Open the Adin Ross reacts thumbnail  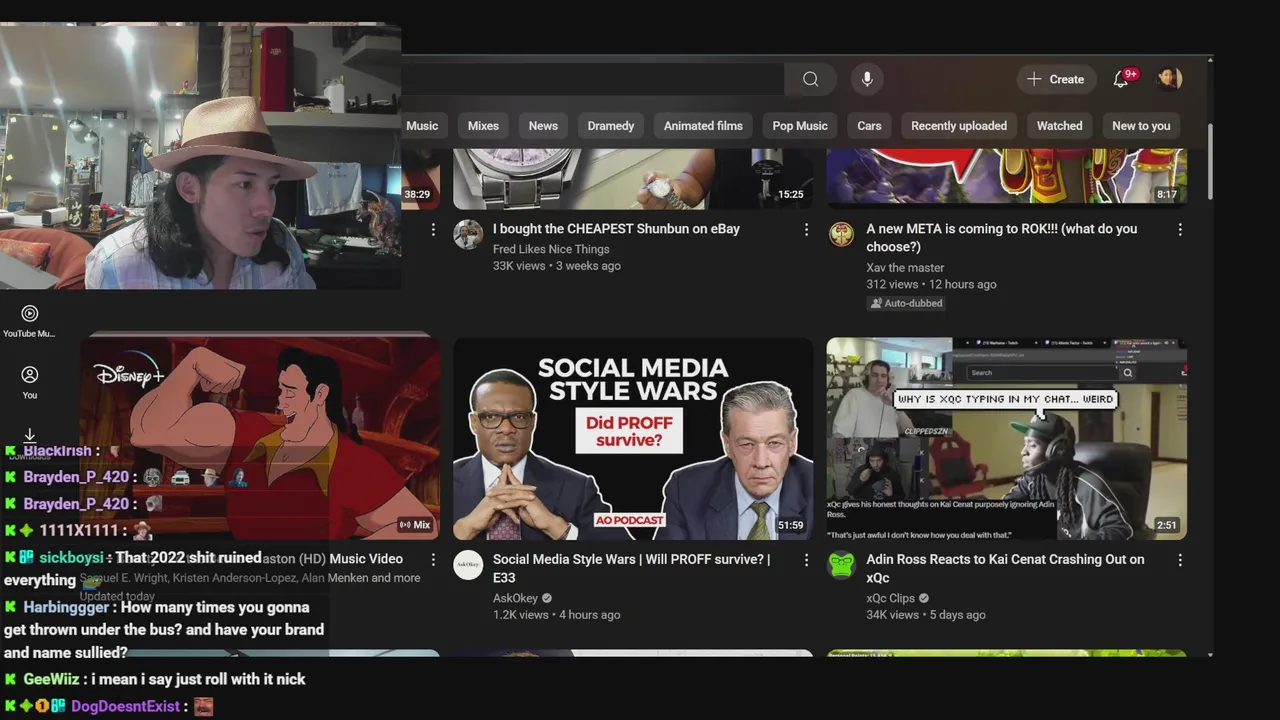1007,438
